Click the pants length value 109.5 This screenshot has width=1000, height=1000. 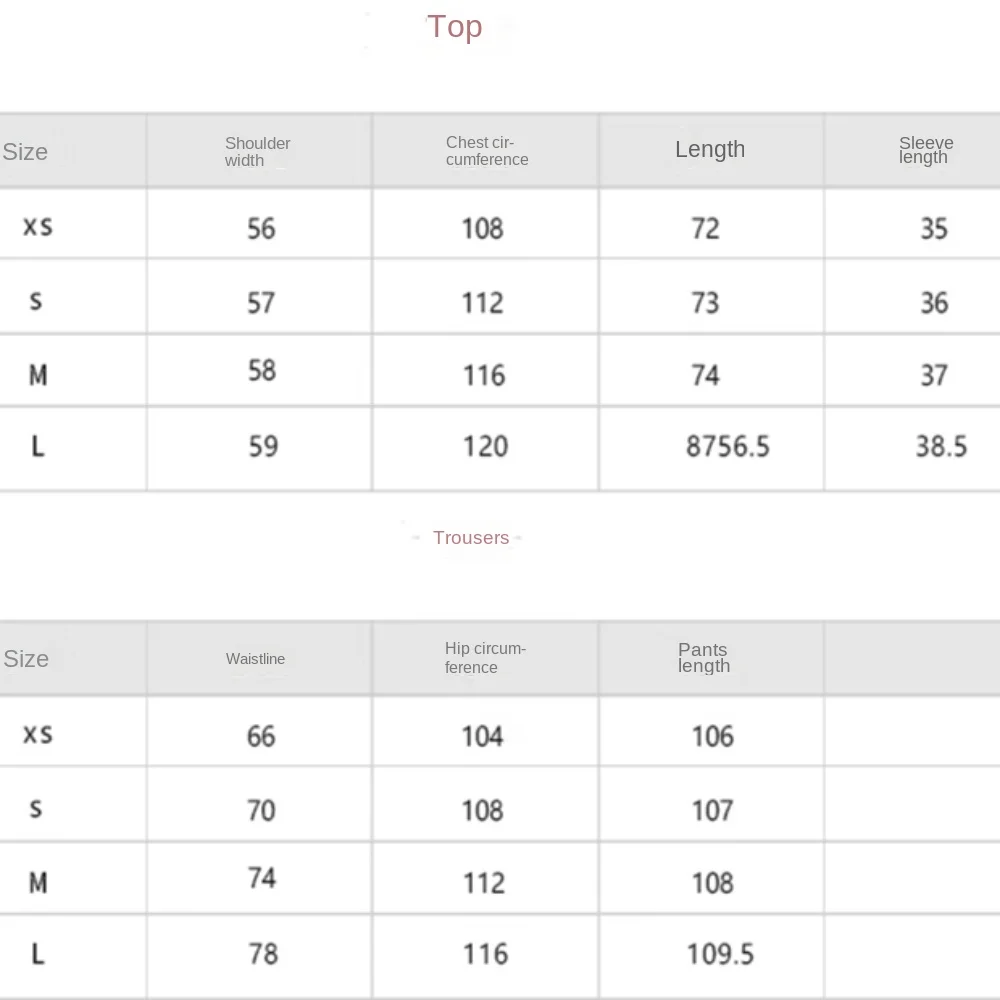[x=720, y=954]
